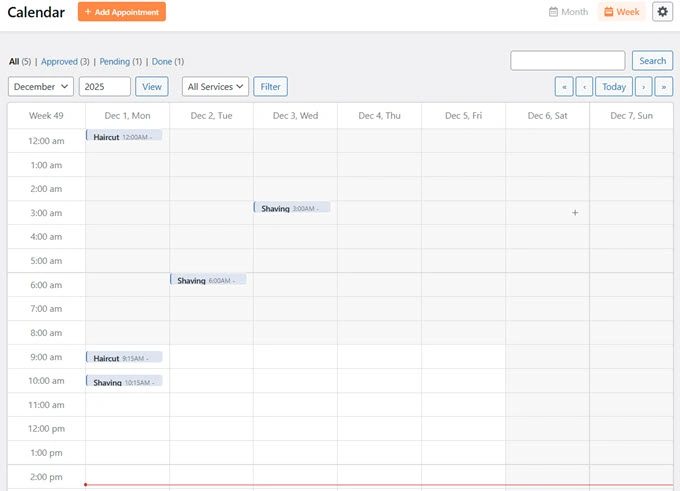Go to previous week arrow

click(584, 87)
